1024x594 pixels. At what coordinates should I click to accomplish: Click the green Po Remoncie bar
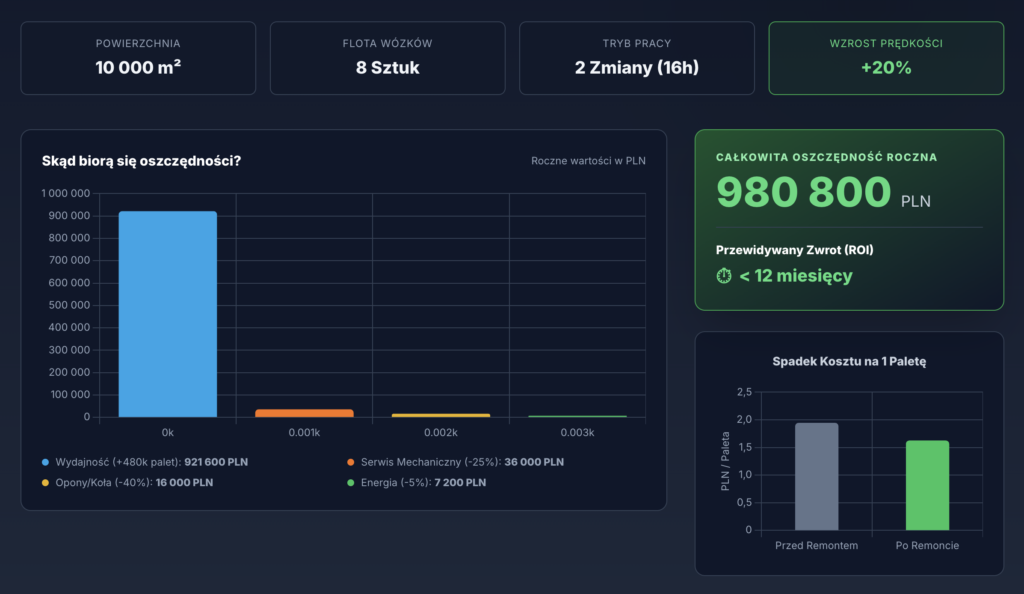coord(927,485)
